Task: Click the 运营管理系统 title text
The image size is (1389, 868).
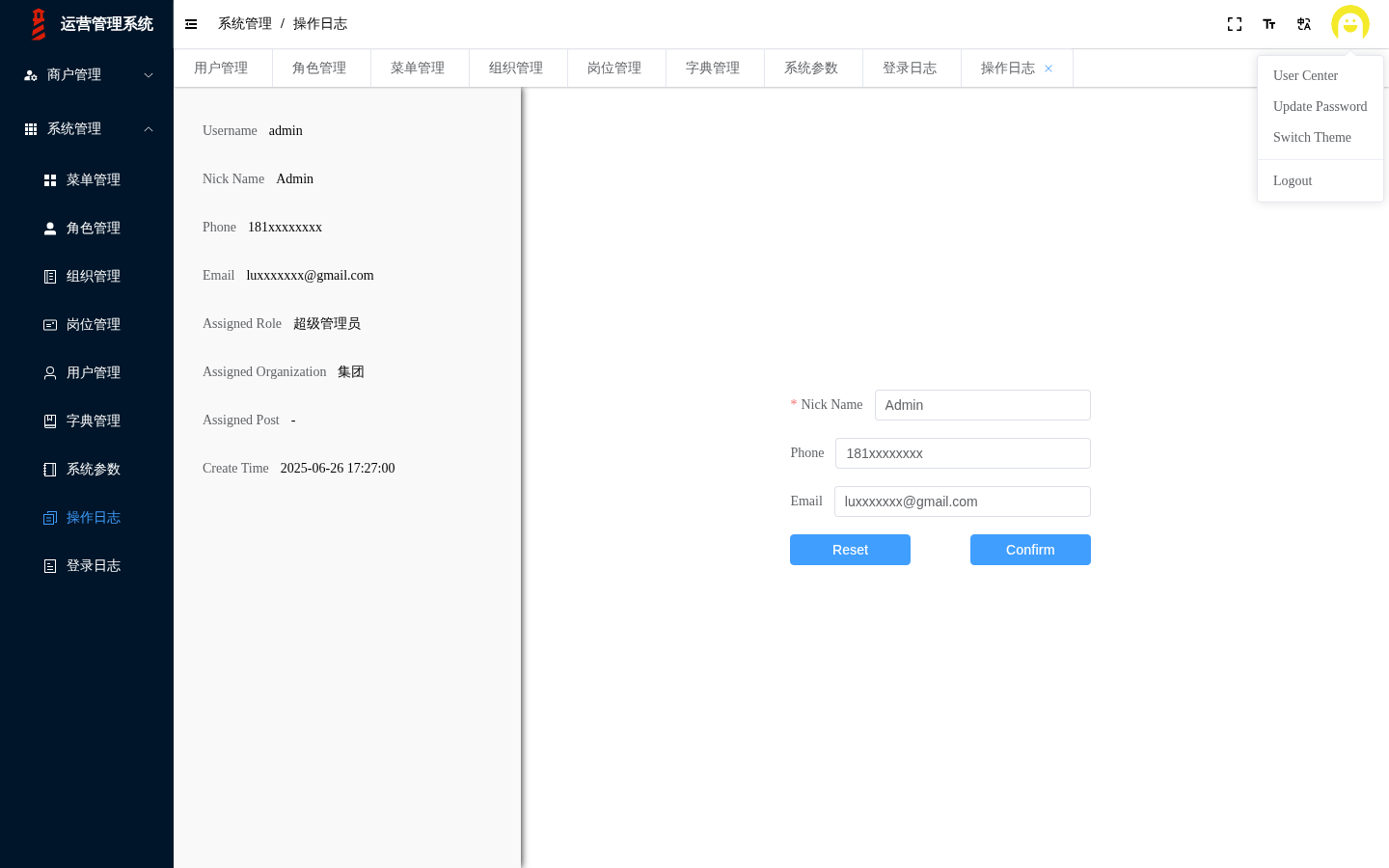Action: tap(107, 24)
